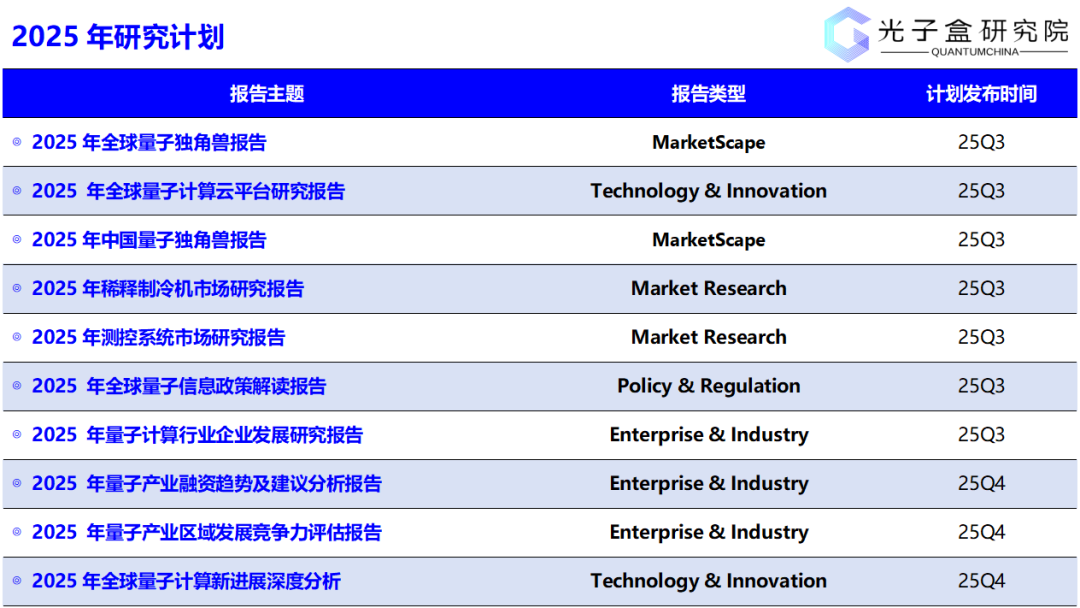
Task: Click 25Q4 in the 新进展深度分析 row
Action: coord(982,580)
